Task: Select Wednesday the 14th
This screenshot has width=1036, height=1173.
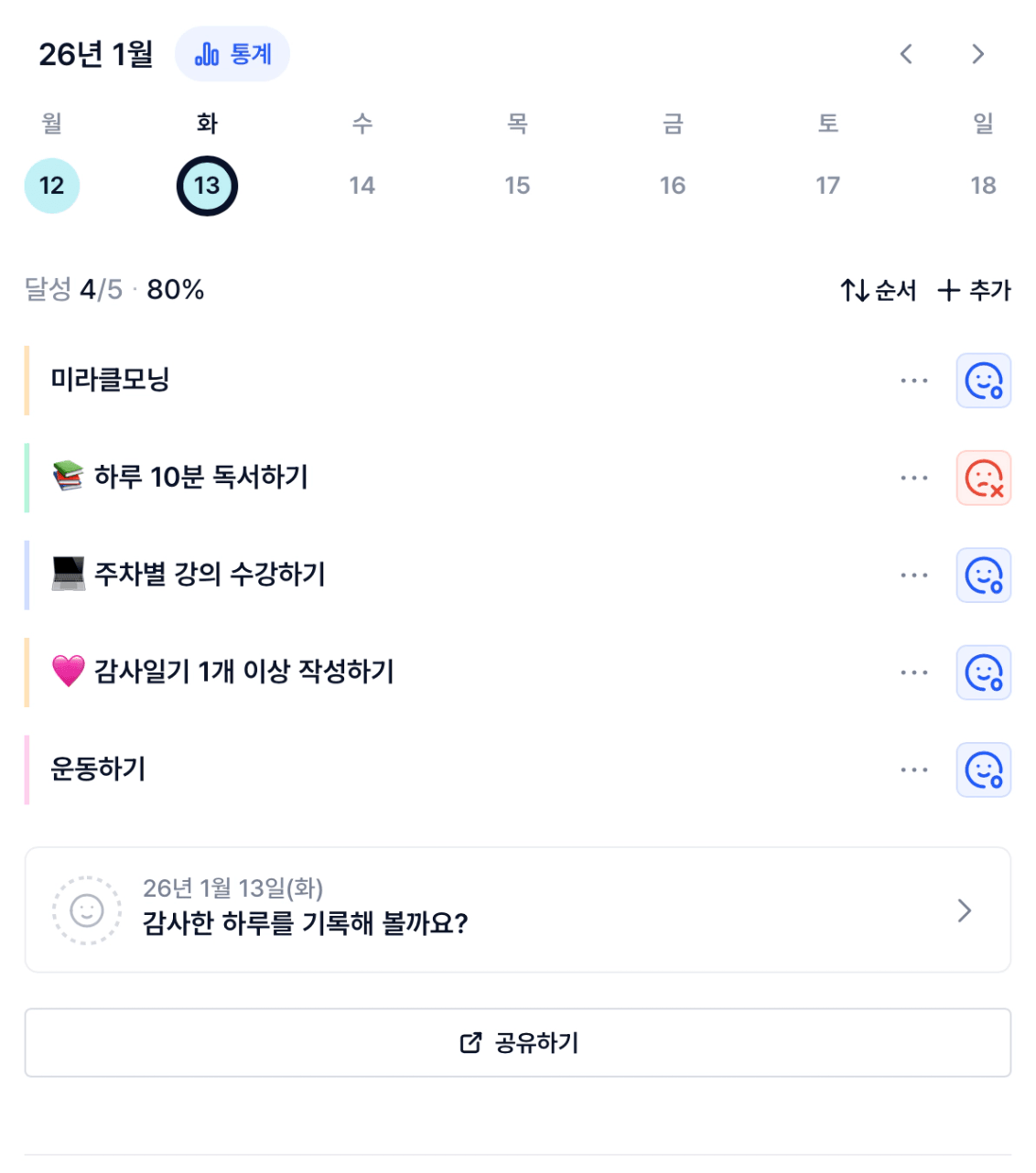Action: [x=362, y=186]
